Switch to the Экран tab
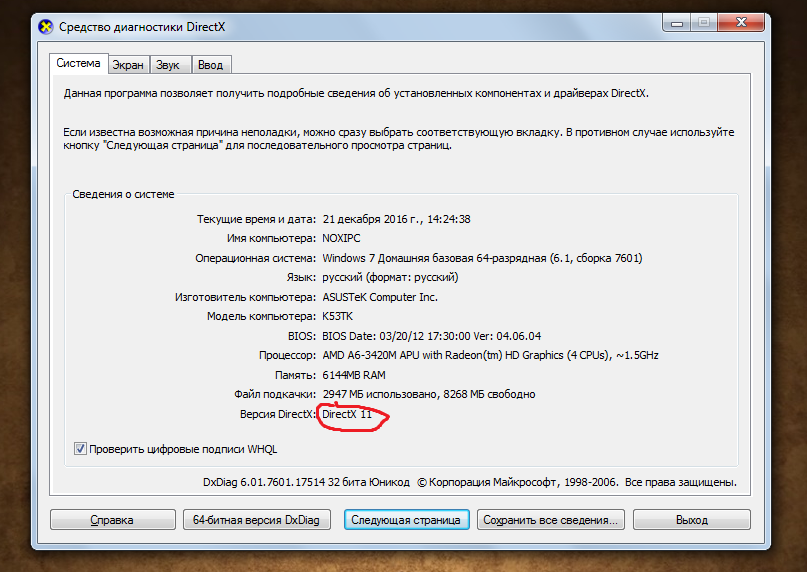Image resolution: width=807 pixels, height=572 pixels. coord(128,65)
